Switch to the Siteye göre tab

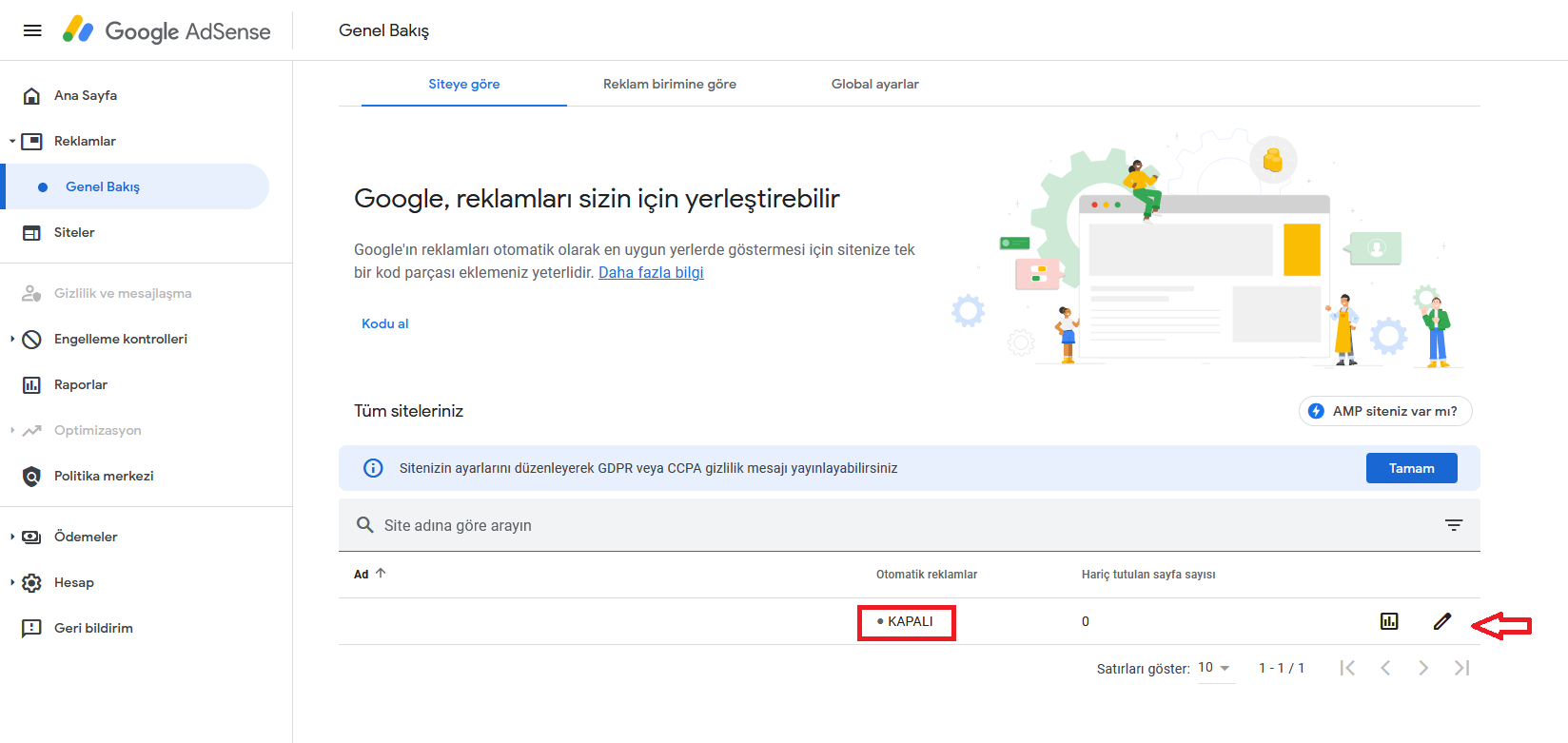pos(464,84)
